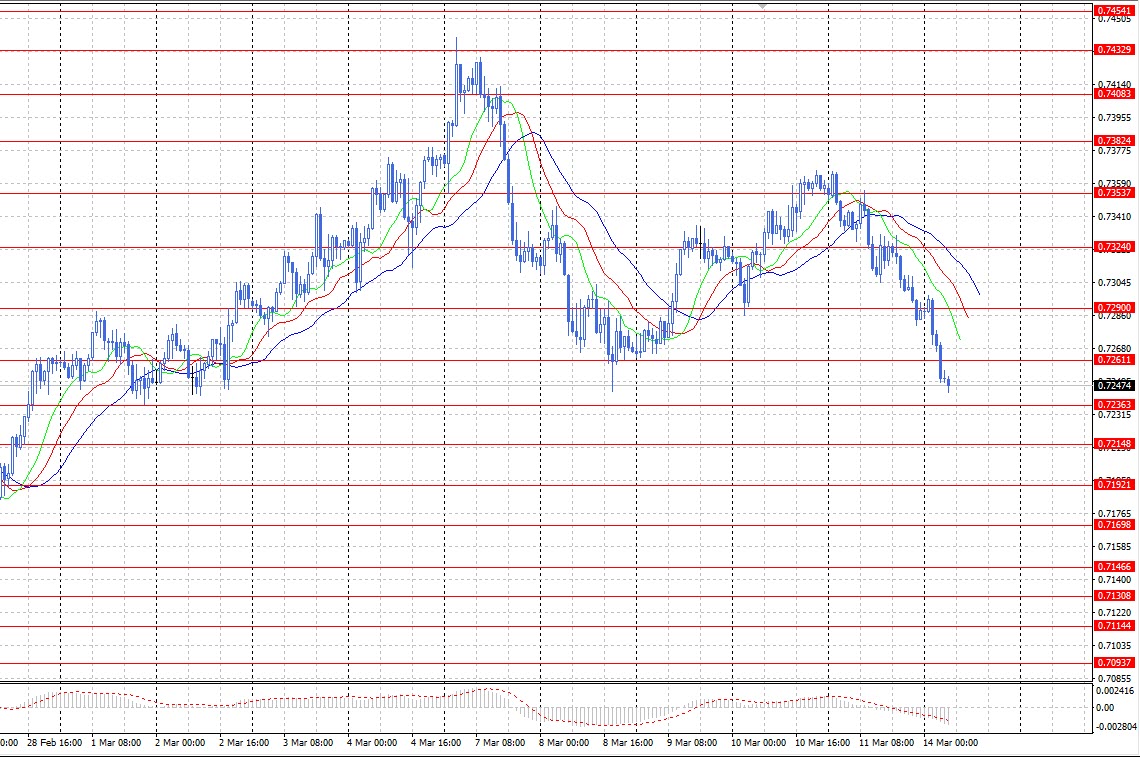Click the chart shift triangle marker at top
The height and width of the screenshot is (757, 1140).
tap(762, 5)
